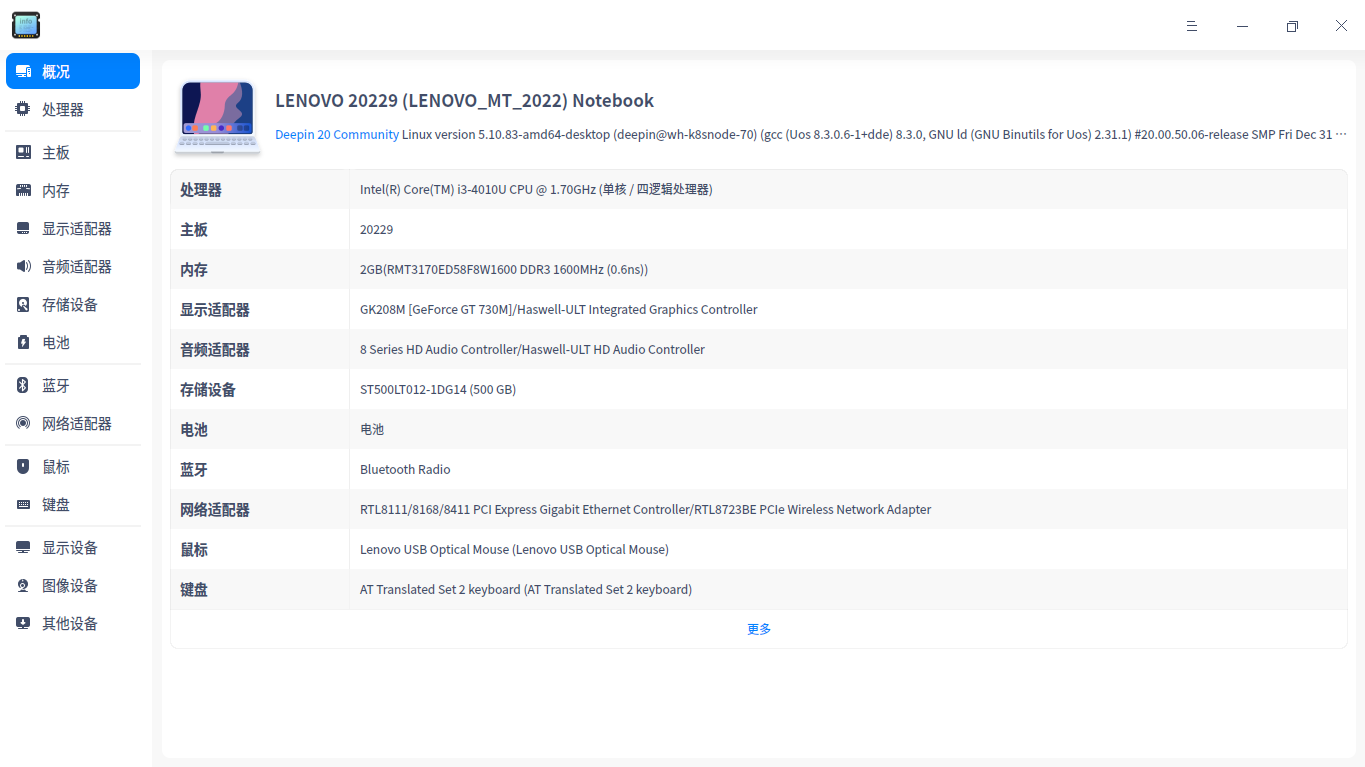Image resolution: width=1365 pixels, height=767 pixels.
Task: Select the 2GB DDR3 1600MHz memory value
Action: pos(504,269)
